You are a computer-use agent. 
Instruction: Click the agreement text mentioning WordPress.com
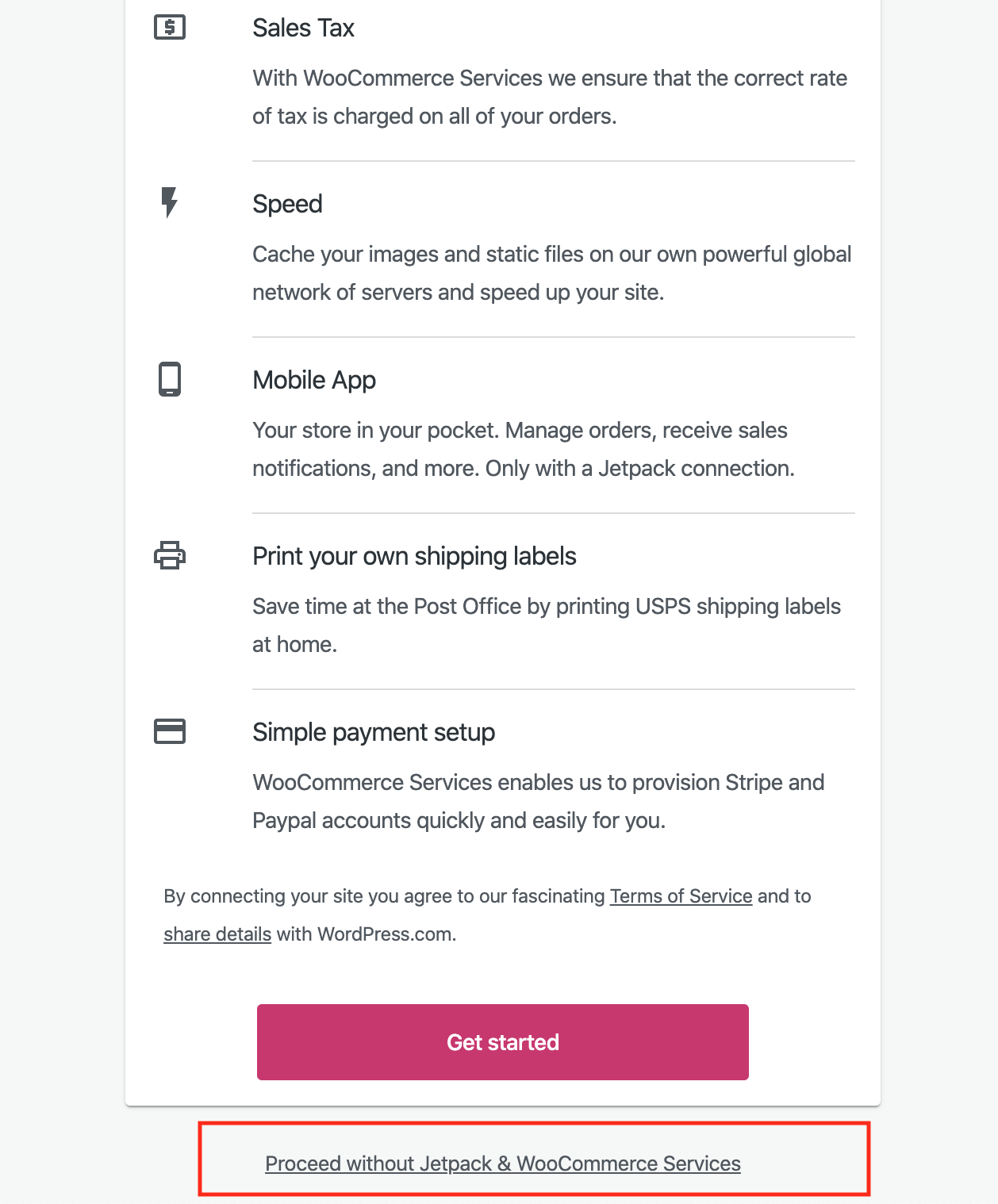tap(487, 915)
